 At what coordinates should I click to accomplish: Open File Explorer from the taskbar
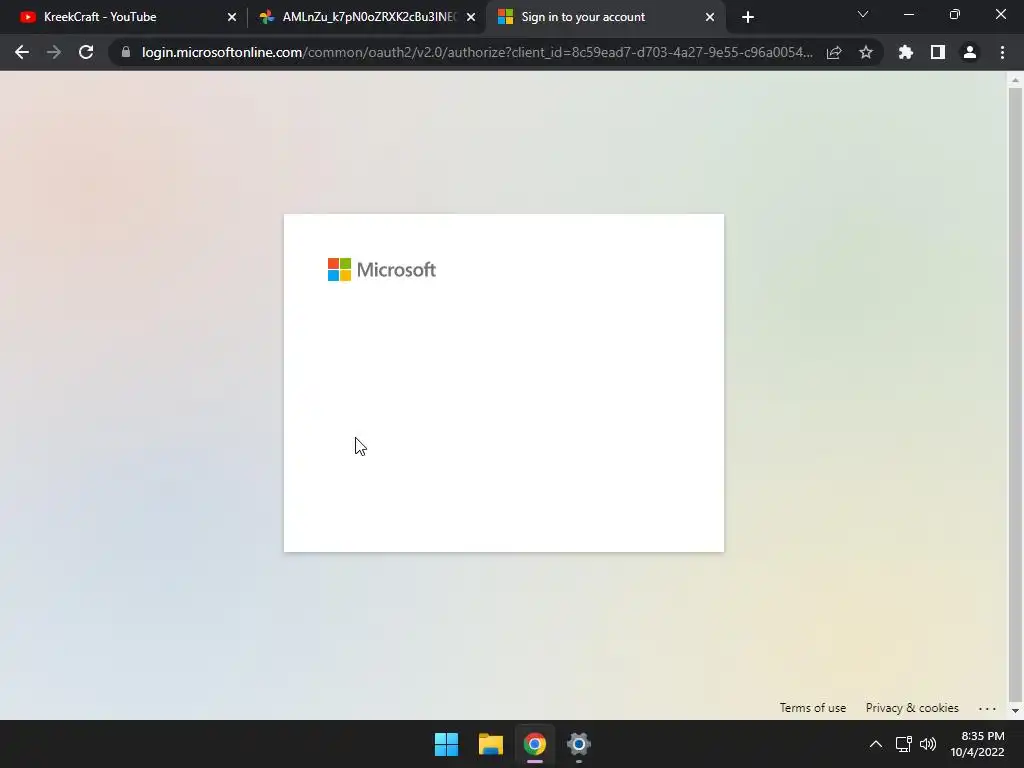point(490,744)
